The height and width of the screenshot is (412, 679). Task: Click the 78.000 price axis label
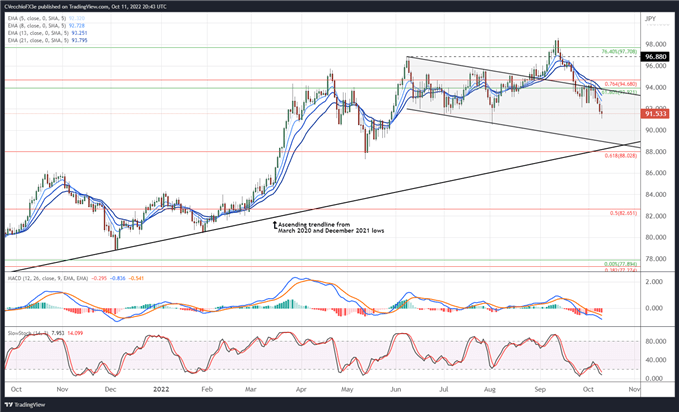(656, 259)
